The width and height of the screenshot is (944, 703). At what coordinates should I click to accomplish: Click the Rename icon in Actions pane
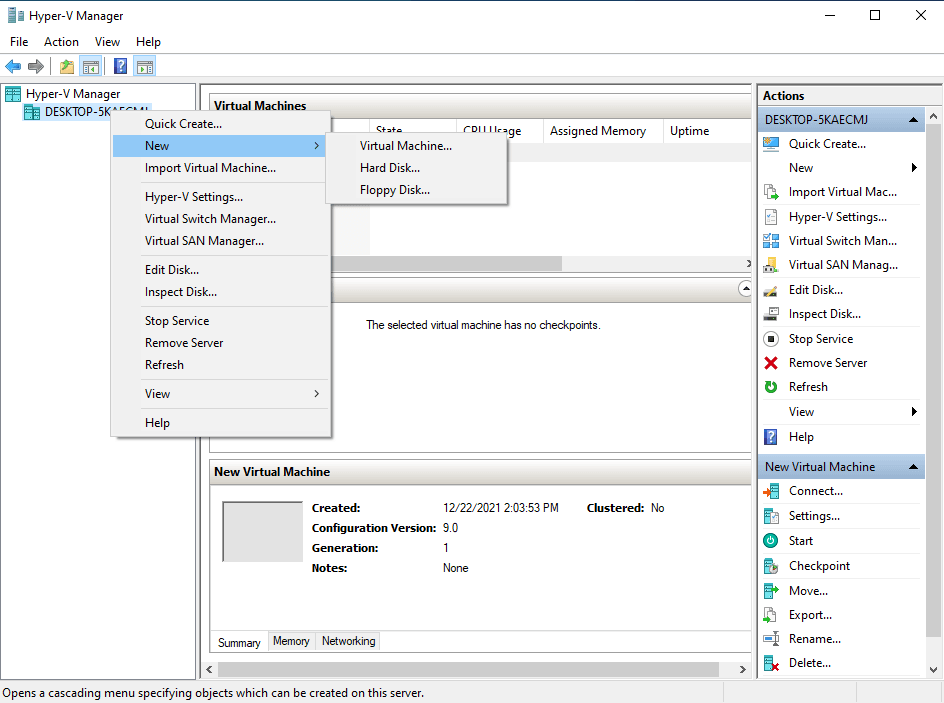pos(771,639)
